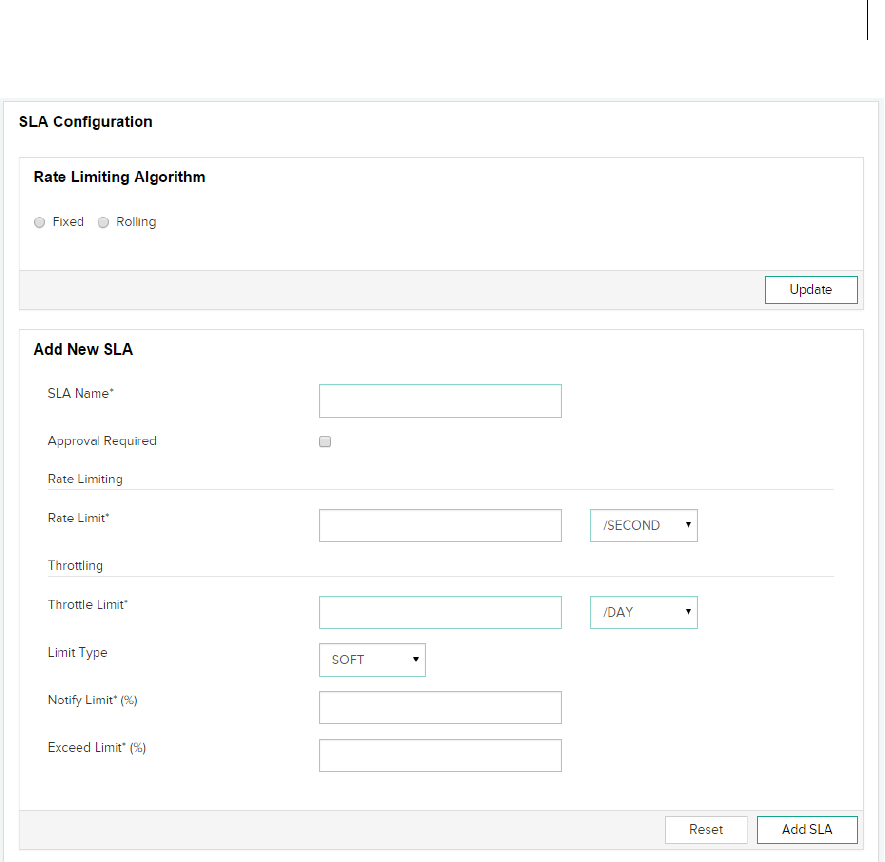Click the Update button

pyautogui.click(x=810, y=290)
